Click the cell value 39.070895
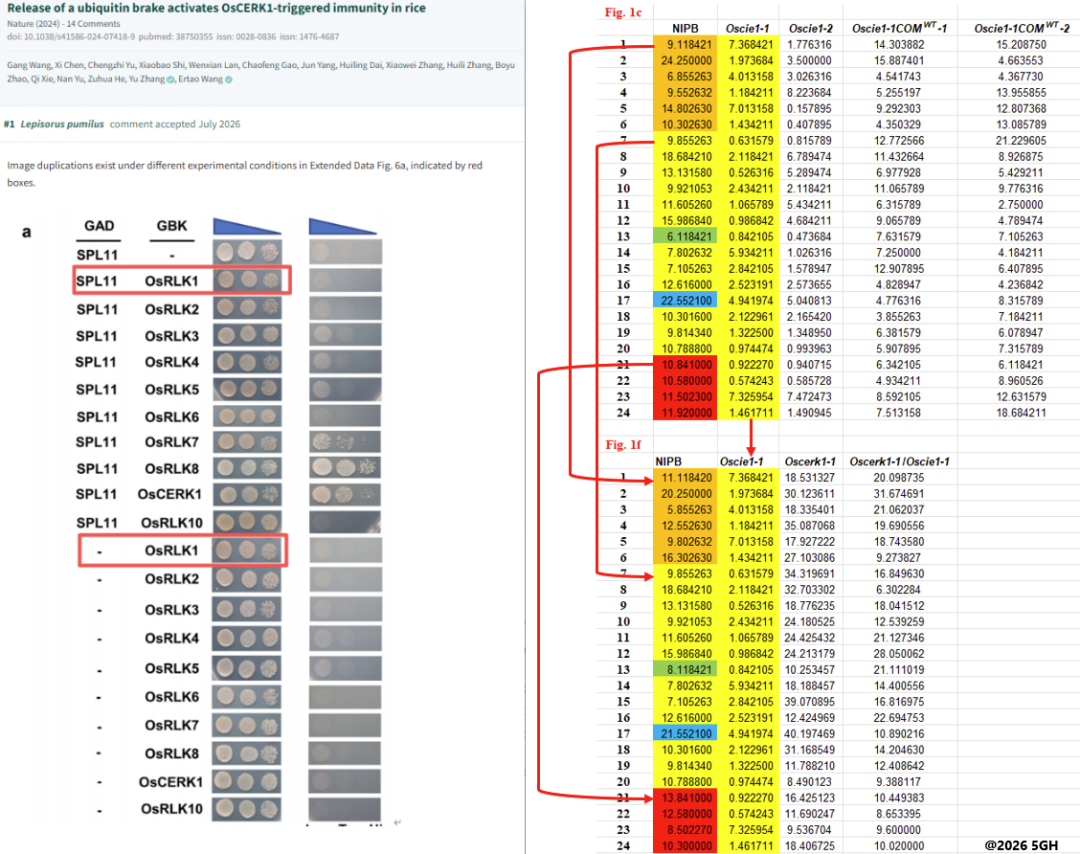 point(809,702)
